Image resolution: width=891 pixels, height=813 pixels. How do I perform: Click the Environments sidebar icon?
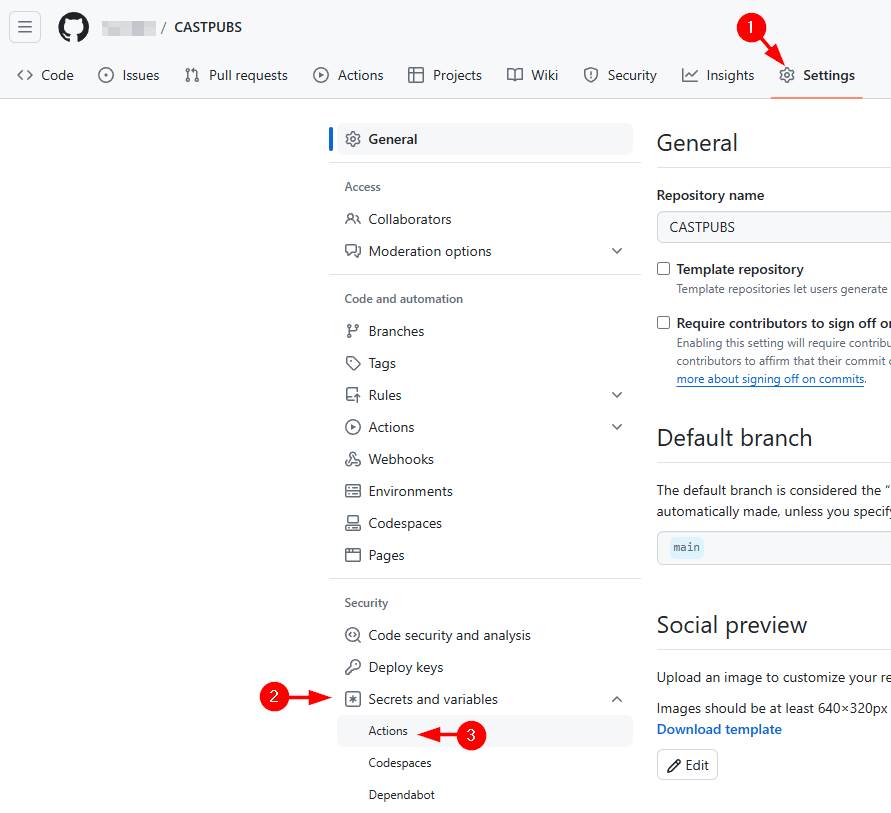point(352,491)
